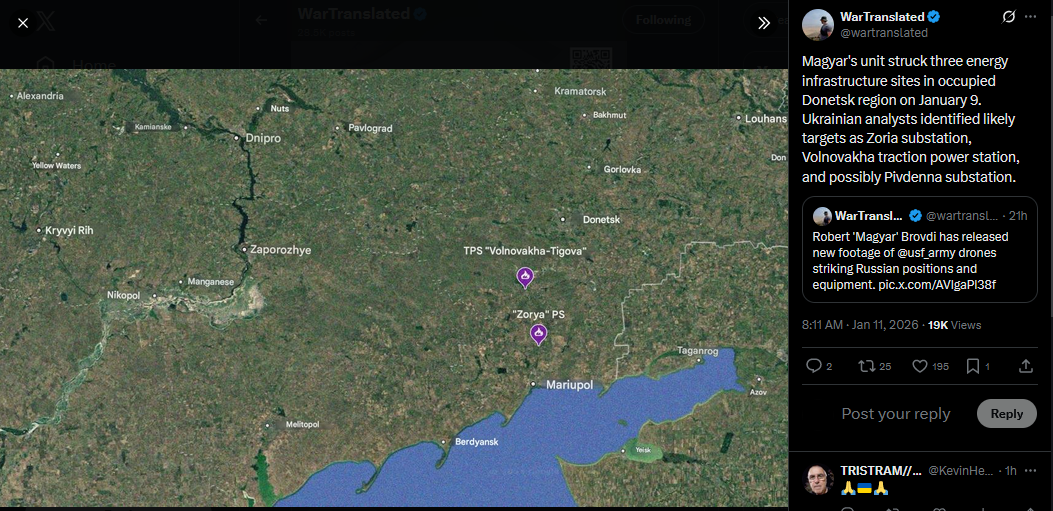Image resolution: width=1053 pixels, height=511 pixels.
Task: Click the Zaporozhye label on map
Action: coord(281,250)
